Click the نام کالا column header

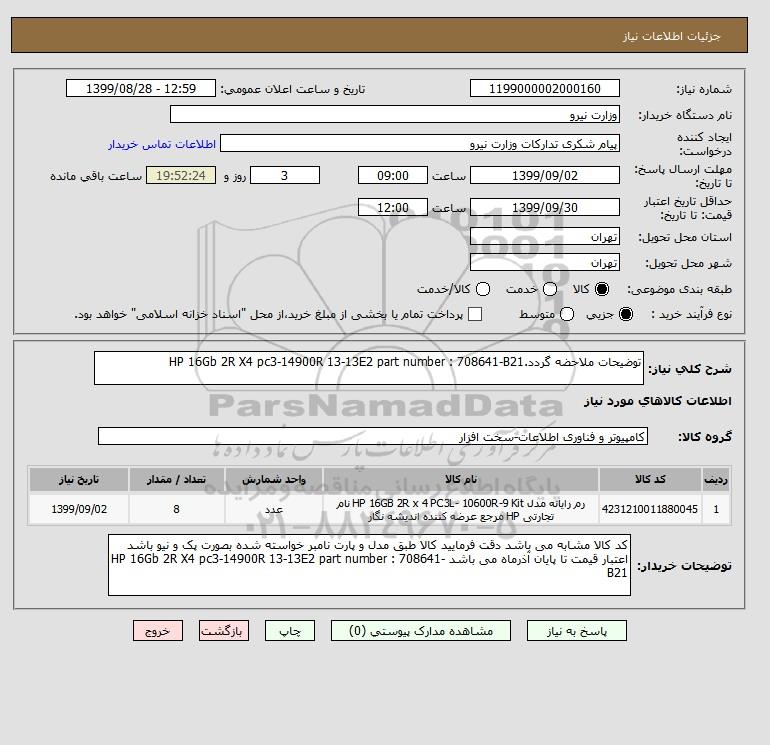coord(461,479)
